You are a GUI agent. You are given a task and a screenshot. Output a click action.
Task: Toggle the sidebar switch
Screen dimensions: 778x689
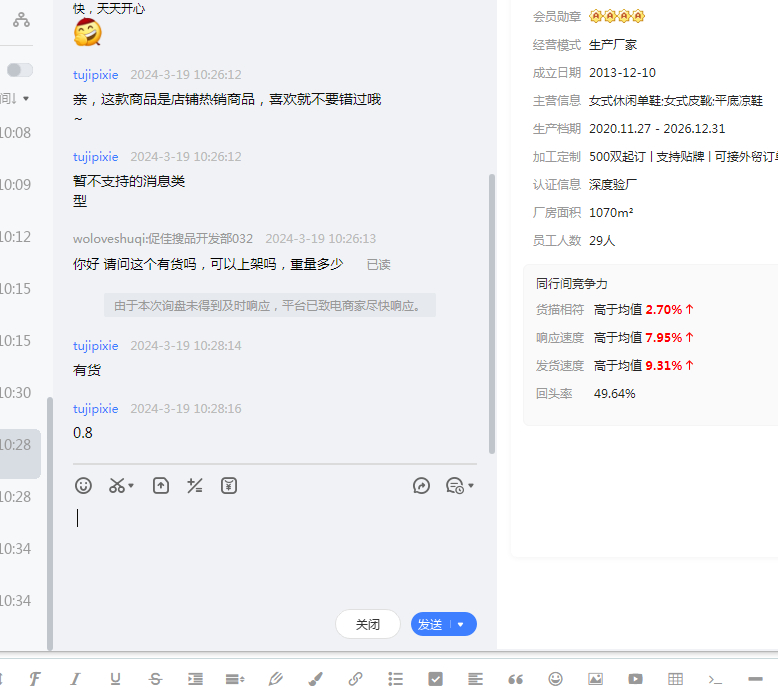(x=20, y=70)
